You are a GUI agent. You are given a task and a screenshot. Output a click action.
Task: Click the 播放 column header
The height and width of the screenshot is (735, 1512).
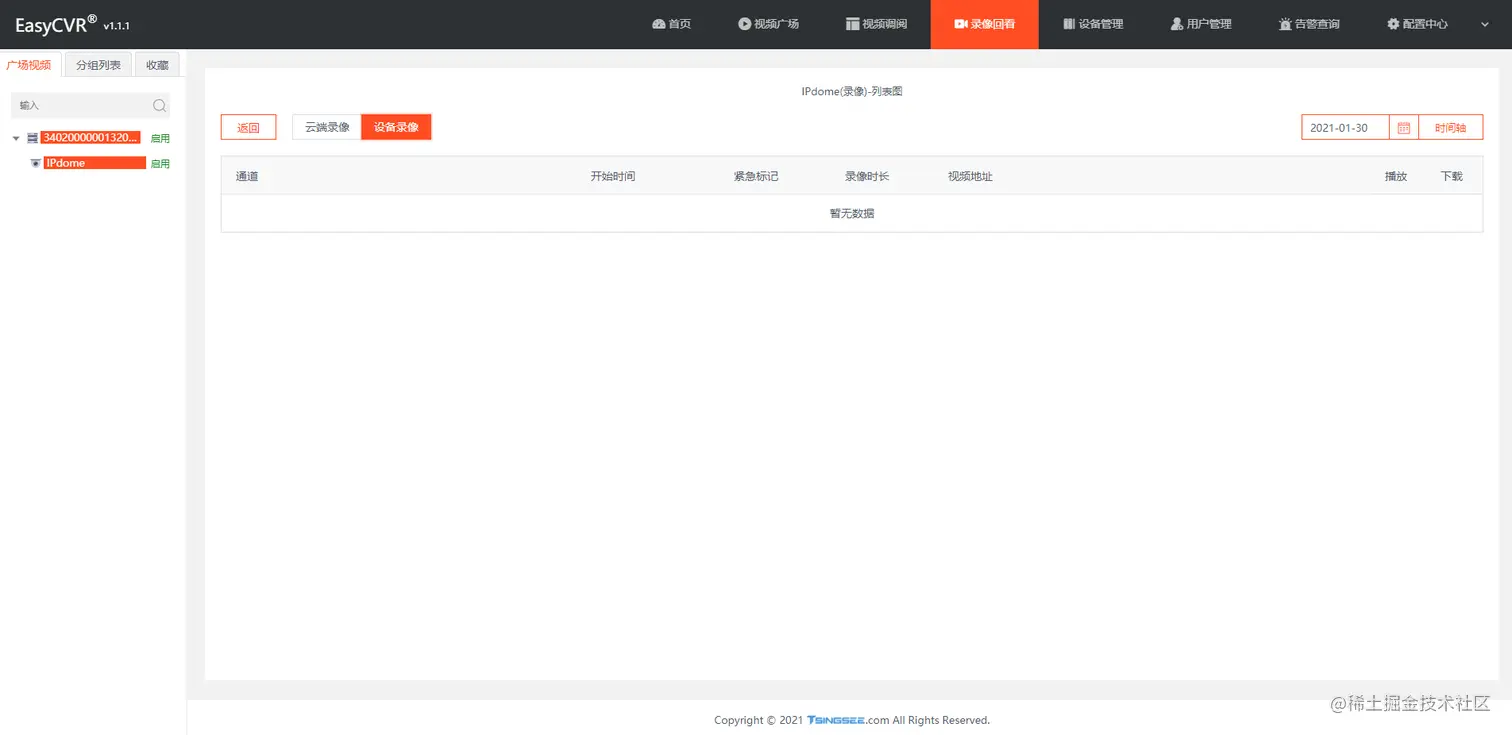pyautogui.click(x=1395, y=176)
